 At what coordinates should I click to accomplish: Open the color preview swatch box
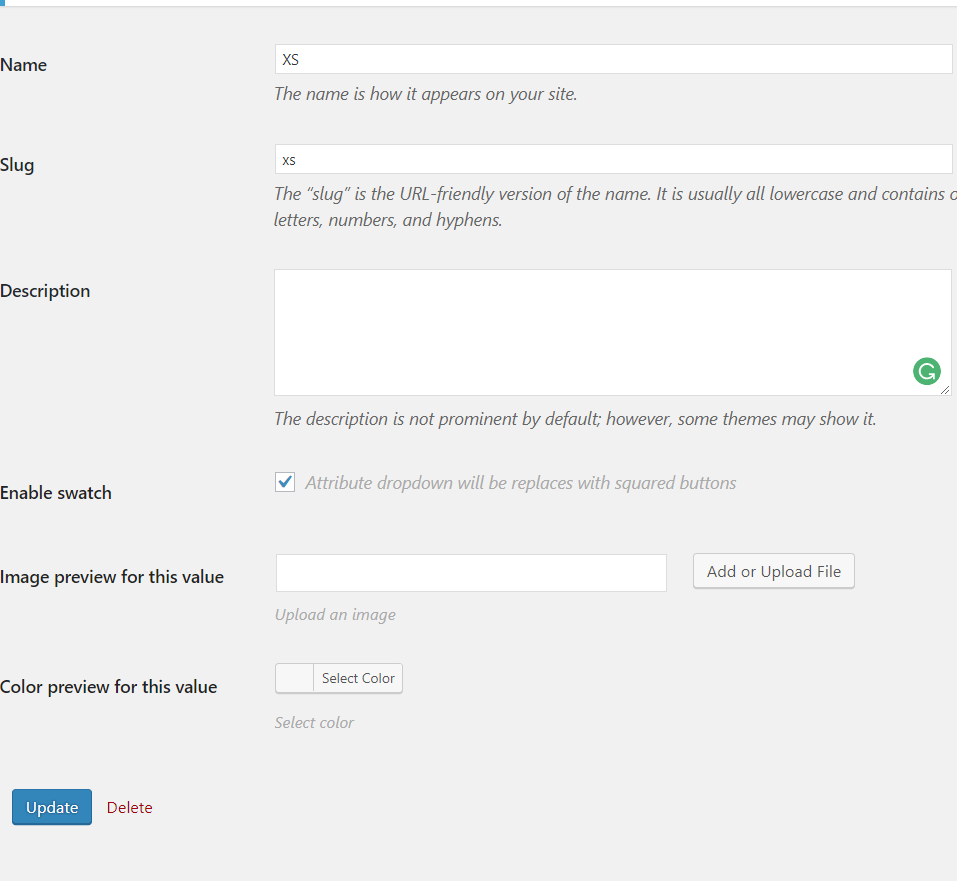pyautogui.click(x=295, y=678)
